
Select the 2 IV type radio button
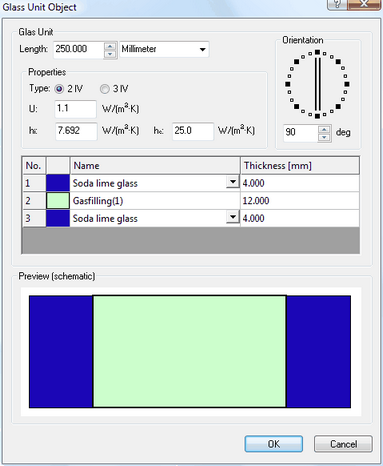(59, 89)
